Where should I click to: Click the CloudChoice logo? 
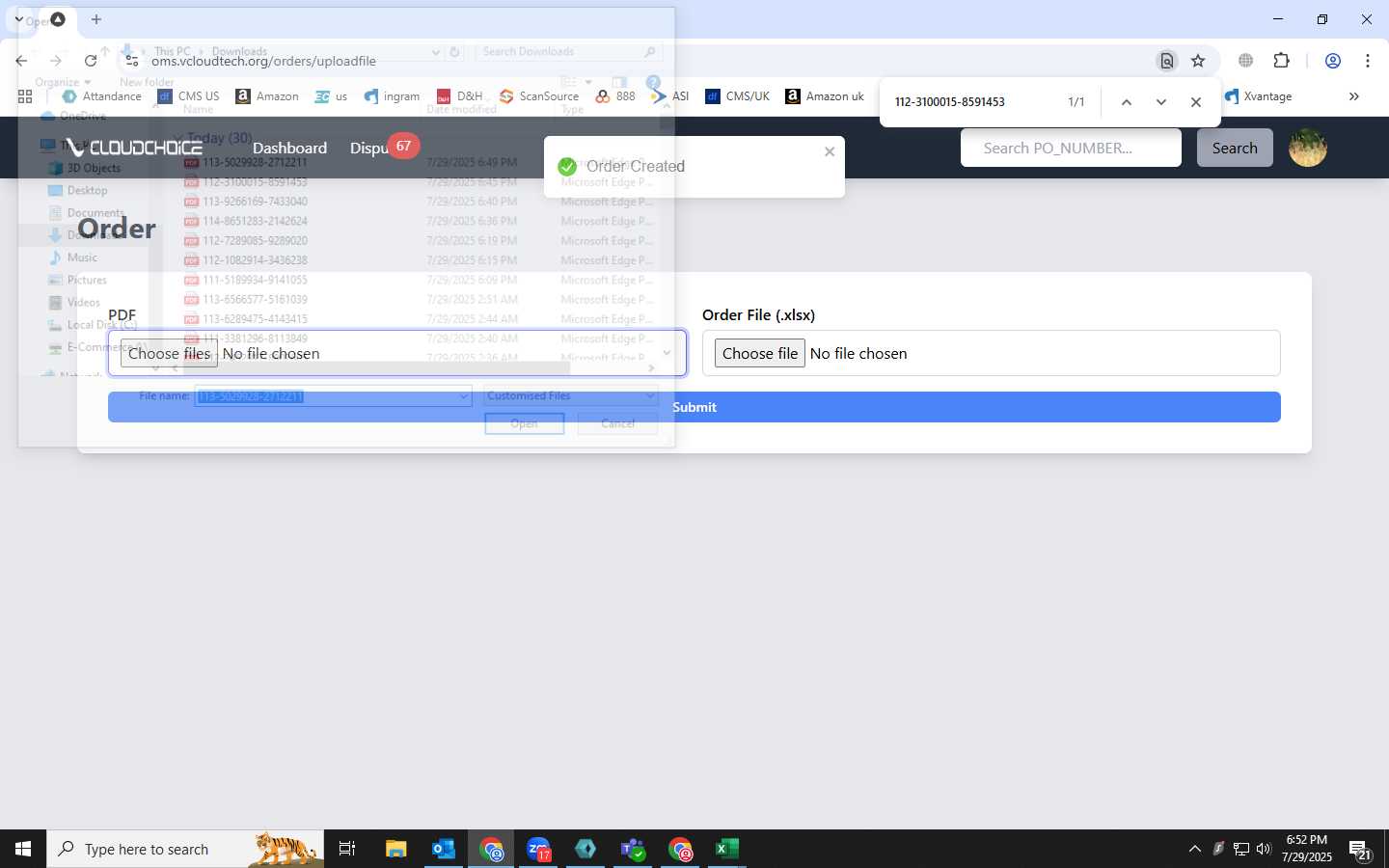[x=133, y=148]
